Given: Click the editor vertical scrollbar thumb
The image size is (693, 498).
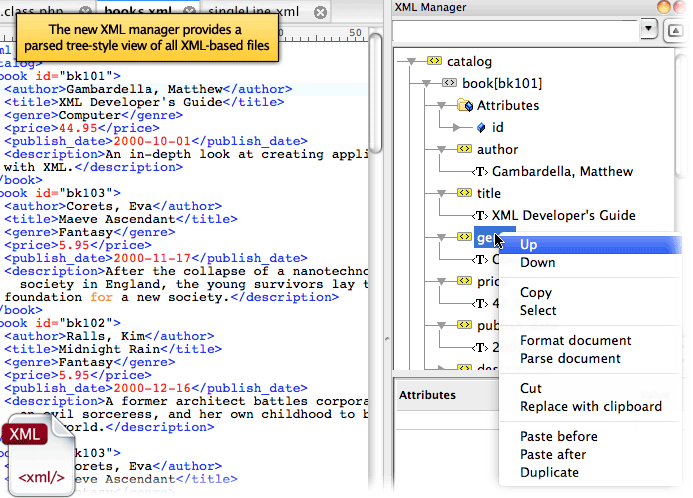Looking at the screenshot, I should [x=375, y=93].
